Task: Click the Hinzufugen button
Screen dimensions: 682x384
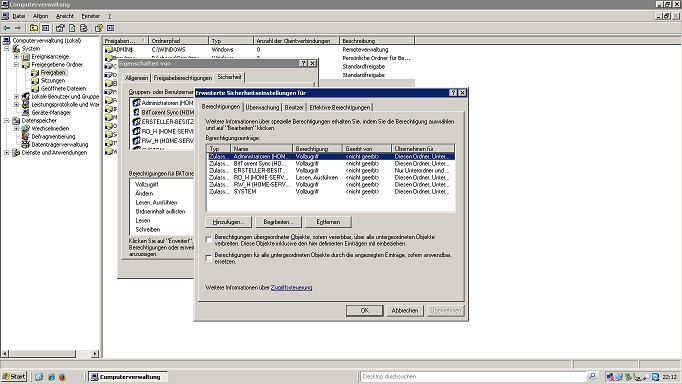Action: tap(229, 222)
